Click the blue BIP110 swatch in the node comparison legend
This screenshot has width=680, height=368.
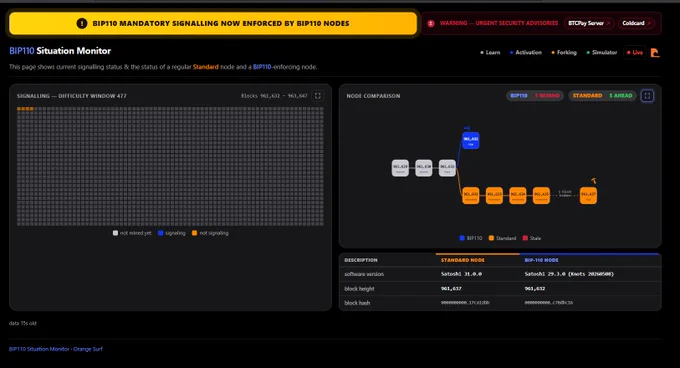click(x=462, y=238)
